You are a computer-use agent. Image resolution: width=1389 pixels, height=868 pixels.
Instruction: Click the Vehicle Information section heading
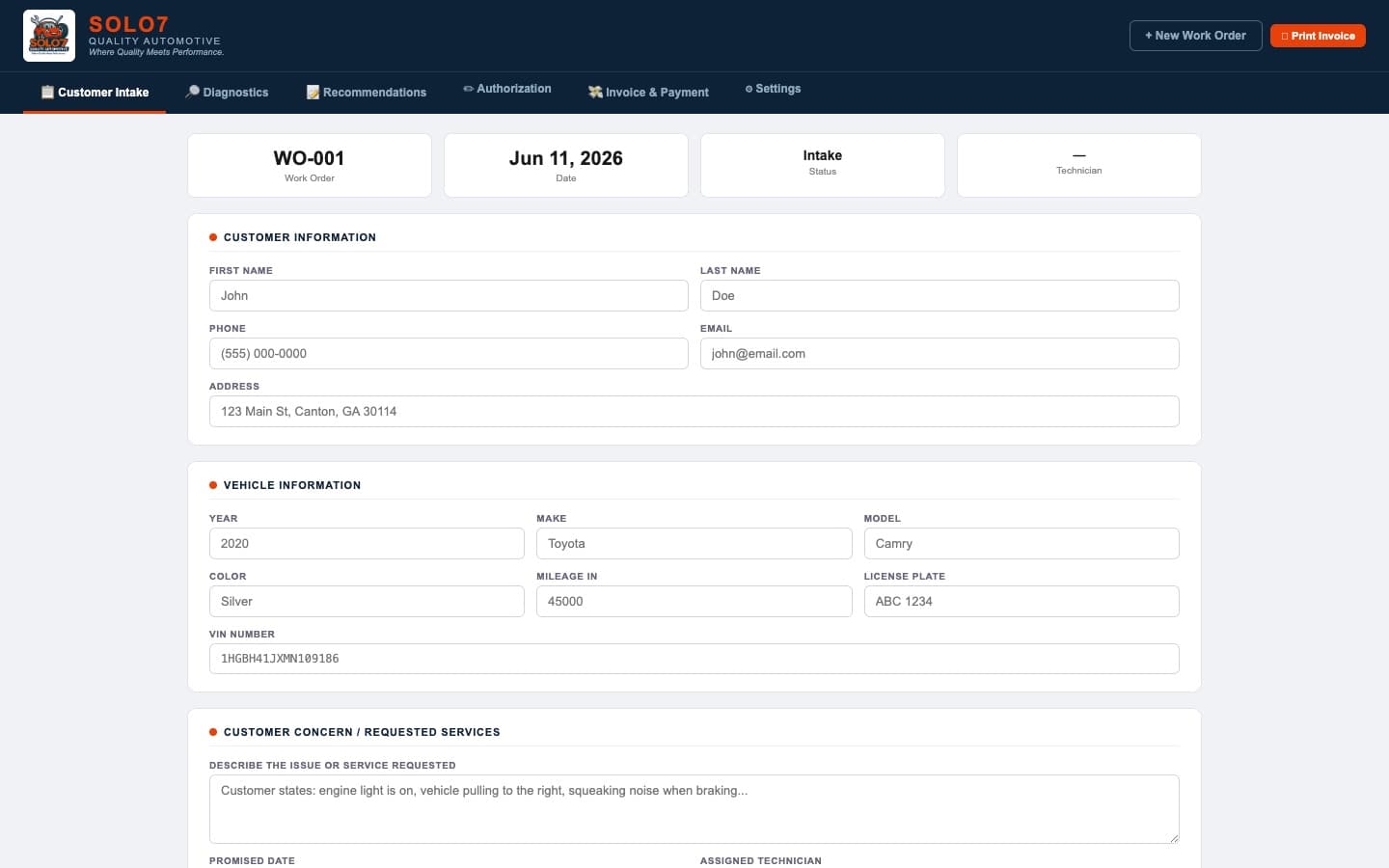tap(292, 485)
